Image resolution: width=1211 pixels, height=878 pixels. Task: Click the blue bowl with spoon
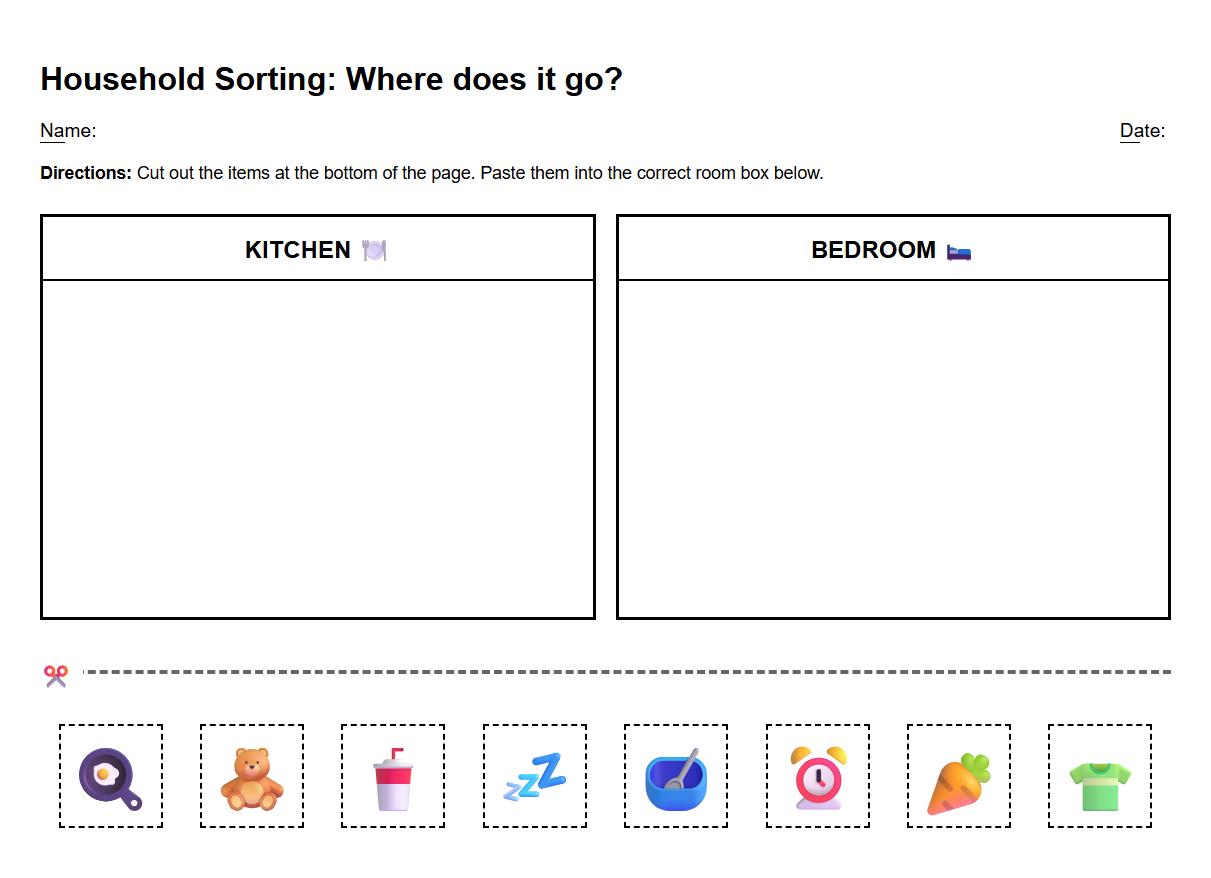[x=676, y=777]
